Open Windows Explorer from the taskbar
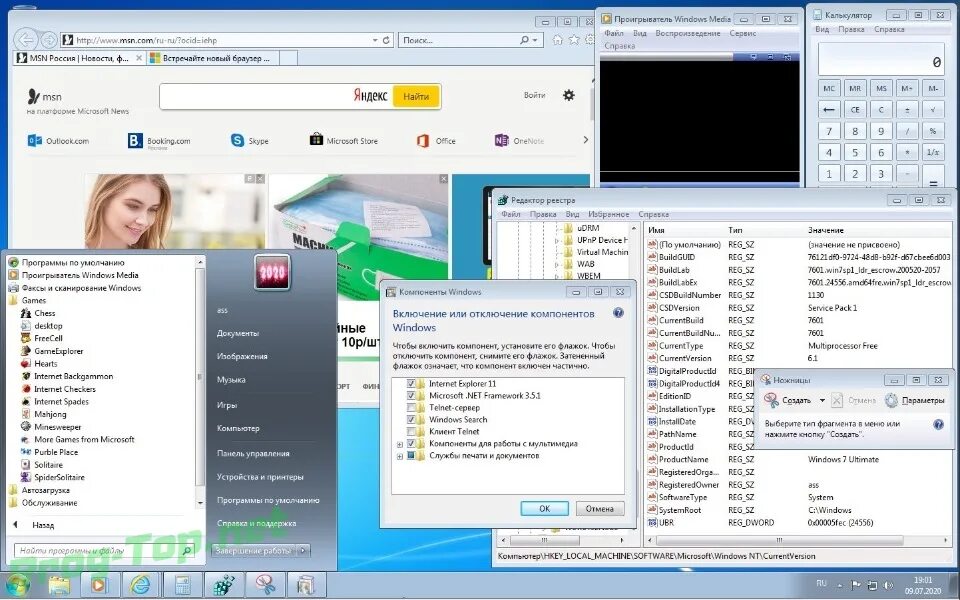Image resolution: width=960 pixels, height=600 pixels. click(x=59, y=585)
